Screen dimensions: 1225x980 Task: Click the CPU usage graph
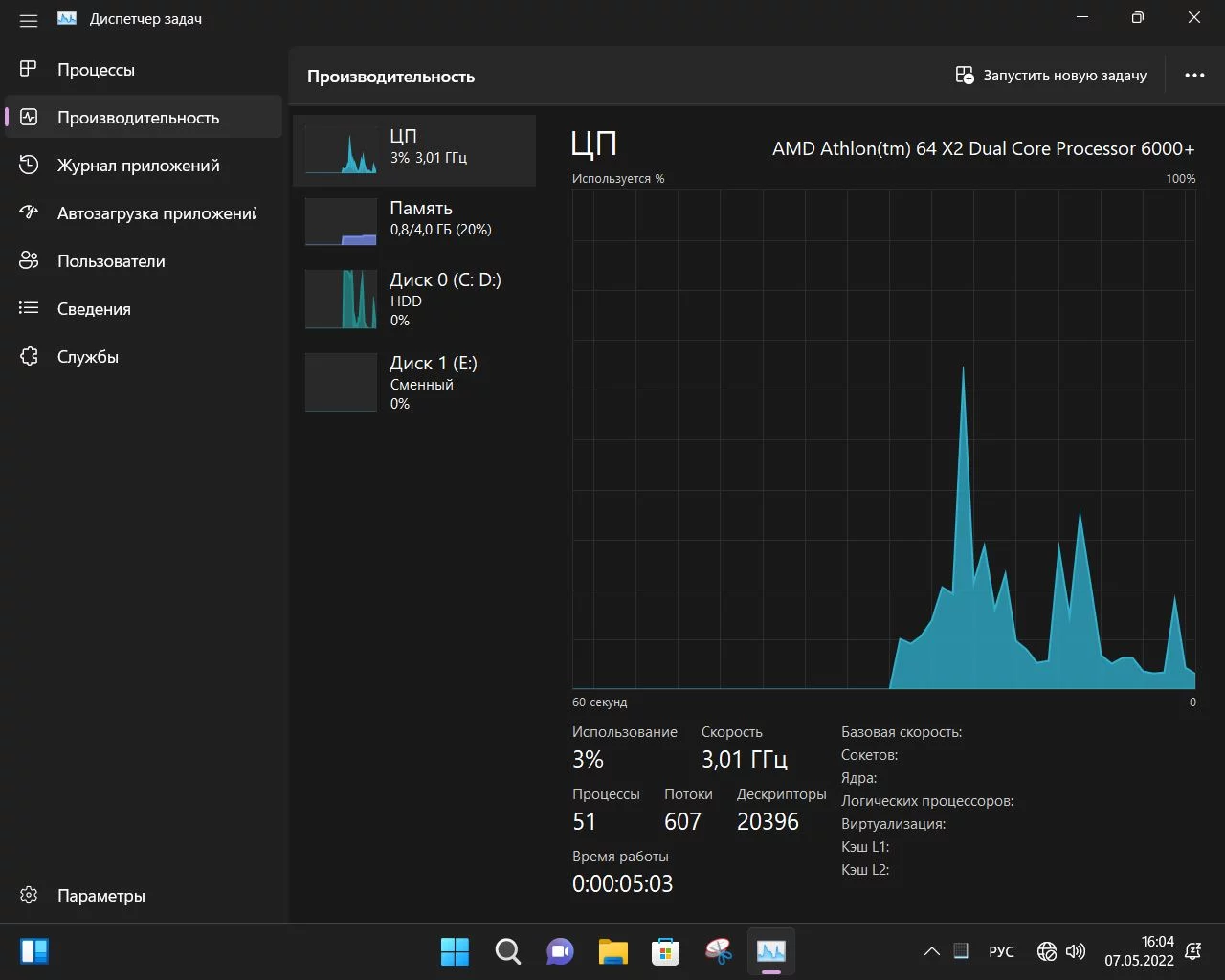883,438
